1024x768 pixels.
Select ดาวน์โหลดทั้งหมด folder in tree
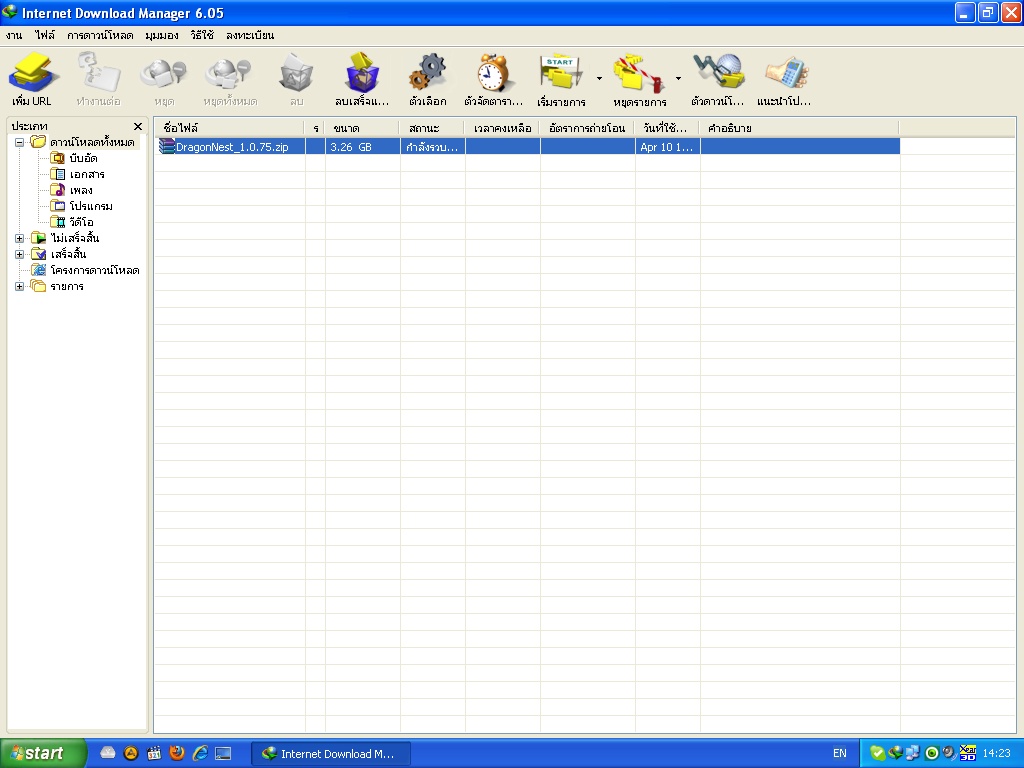point(92,142)
